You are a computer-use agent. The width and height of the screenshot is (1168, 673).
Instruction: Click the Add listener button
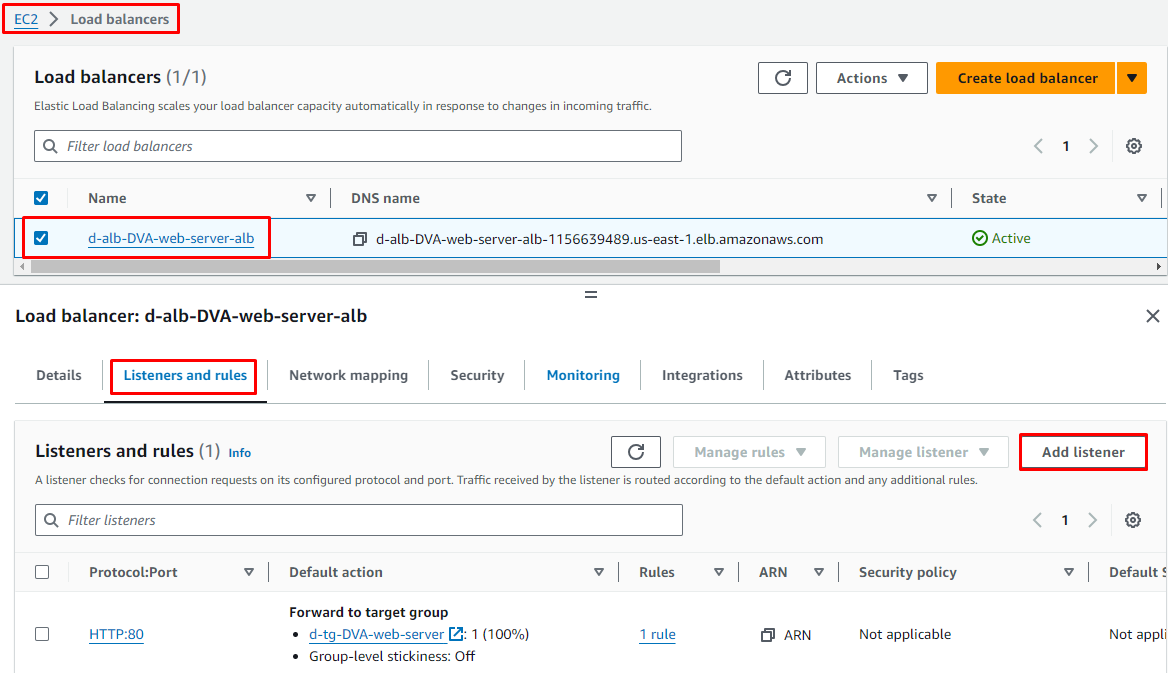1083,452
